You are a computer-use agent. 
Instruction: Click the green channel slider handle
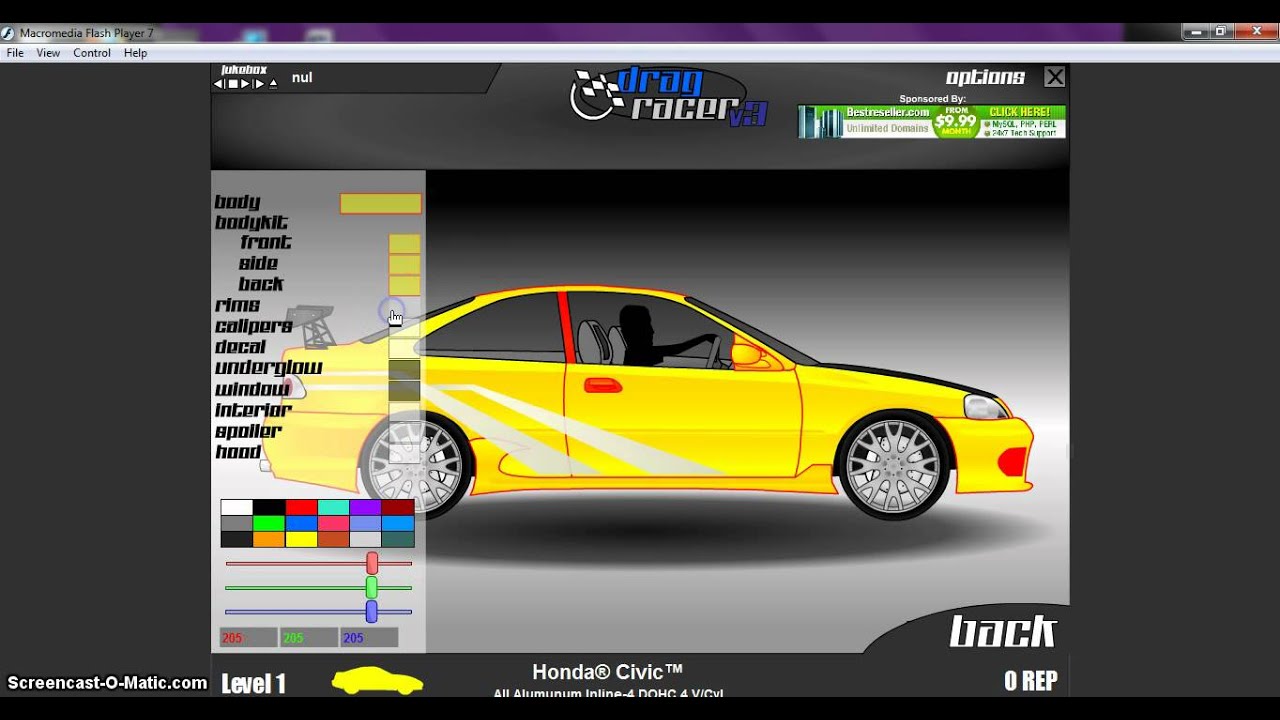click(372, 587)
